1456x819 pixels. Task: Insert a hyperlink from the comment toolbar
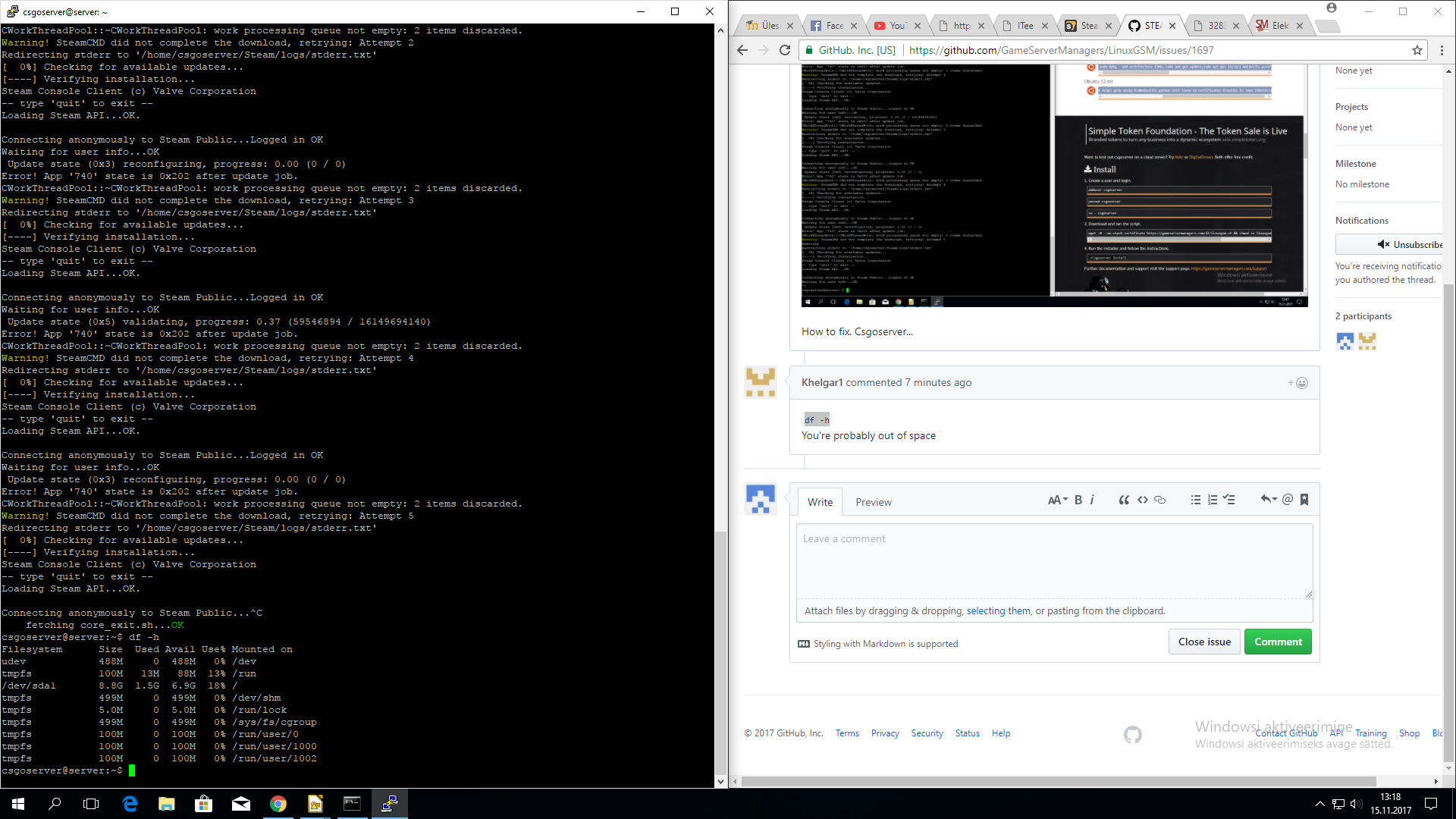[x=1159, y=500]
